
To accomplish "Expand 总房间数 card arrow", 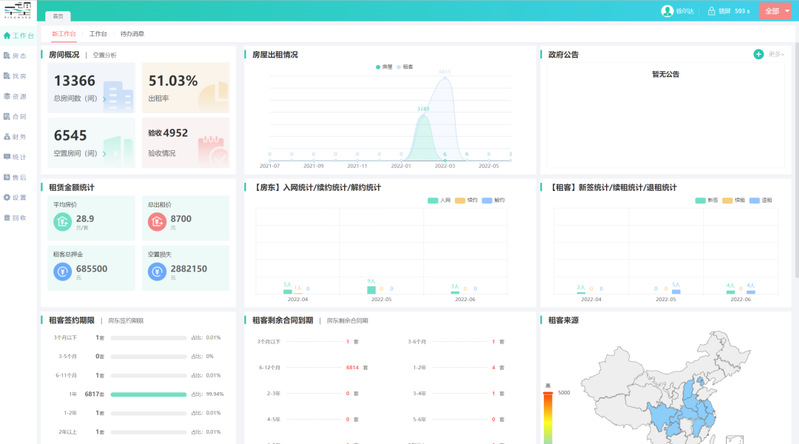I will (x=104, y=100).
